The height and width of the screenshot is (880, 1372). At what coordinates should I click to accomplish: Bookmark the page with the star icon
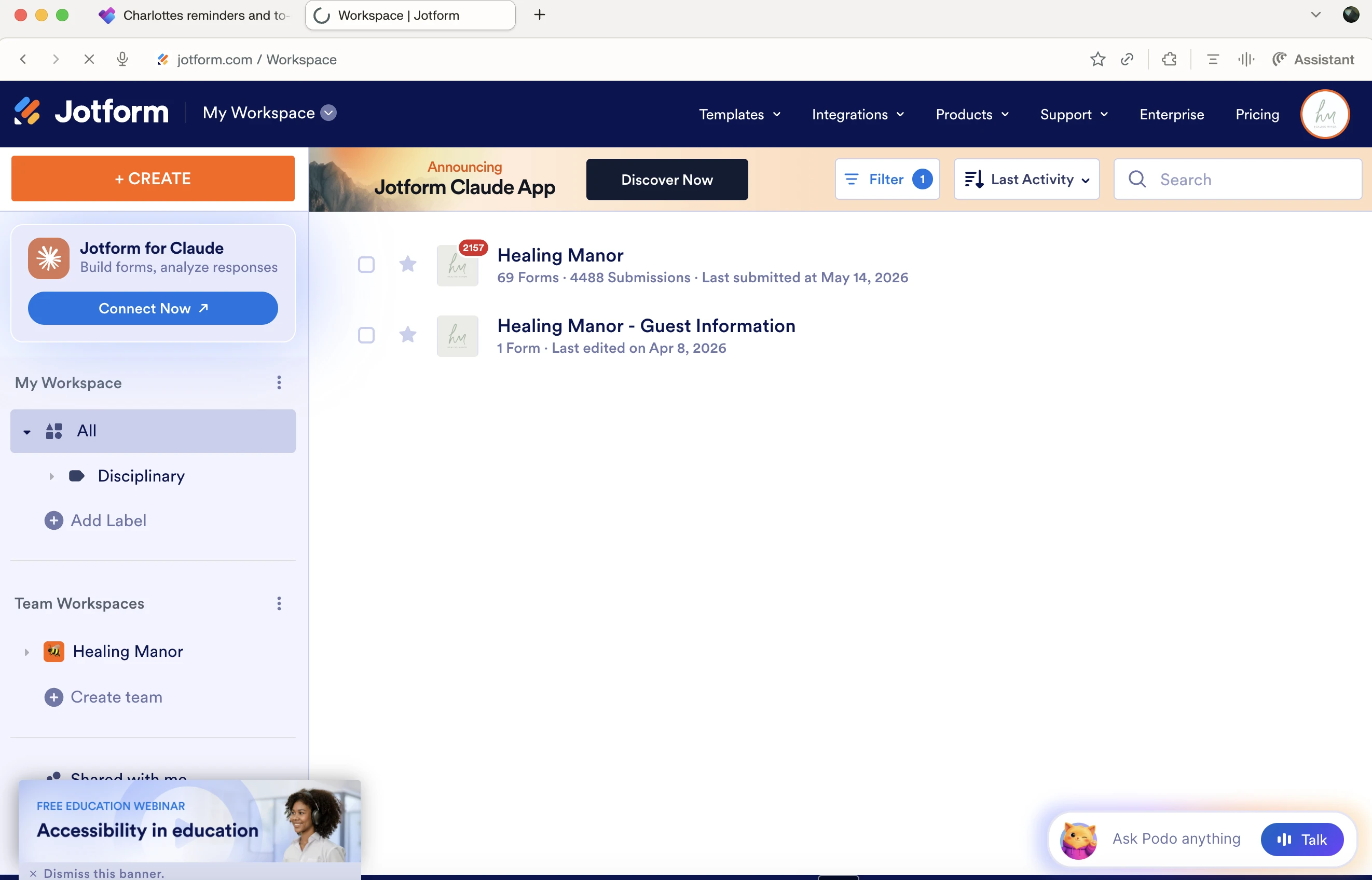coord(1097,59)
